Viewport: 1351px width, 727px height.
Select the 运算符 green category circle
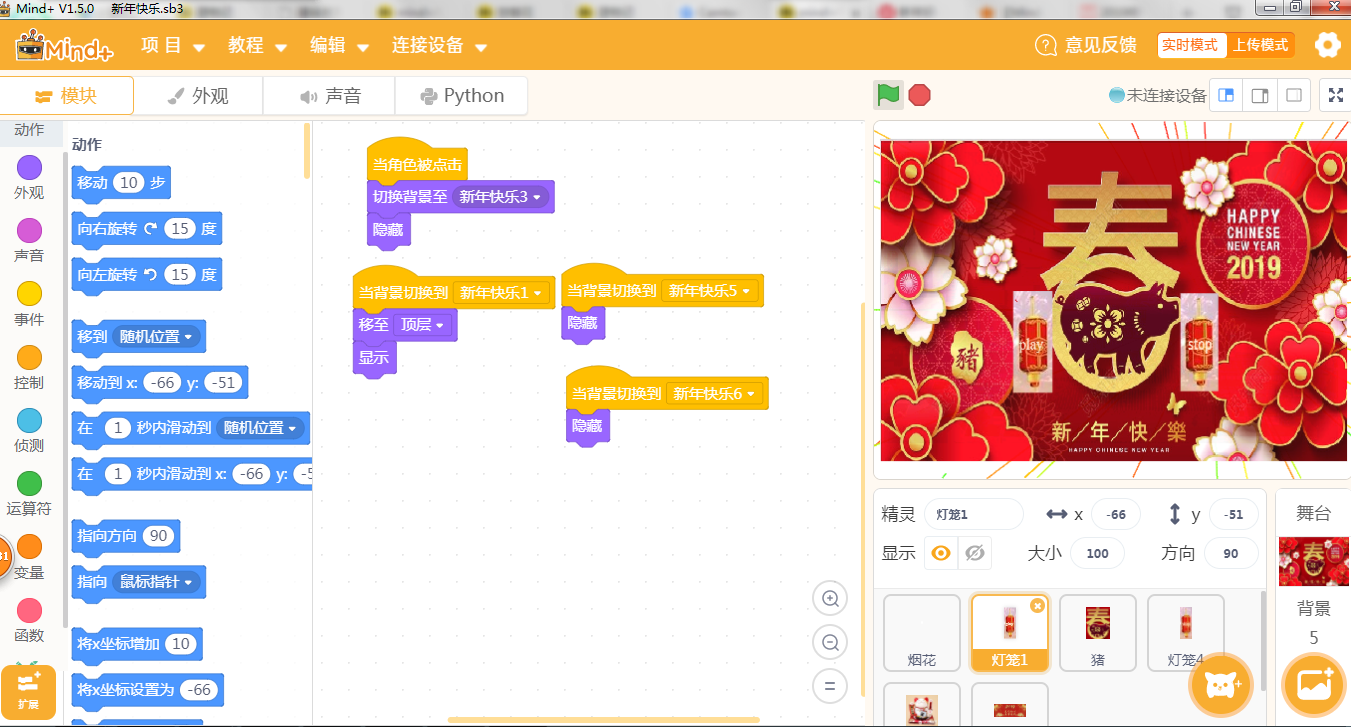coord(30,483)
